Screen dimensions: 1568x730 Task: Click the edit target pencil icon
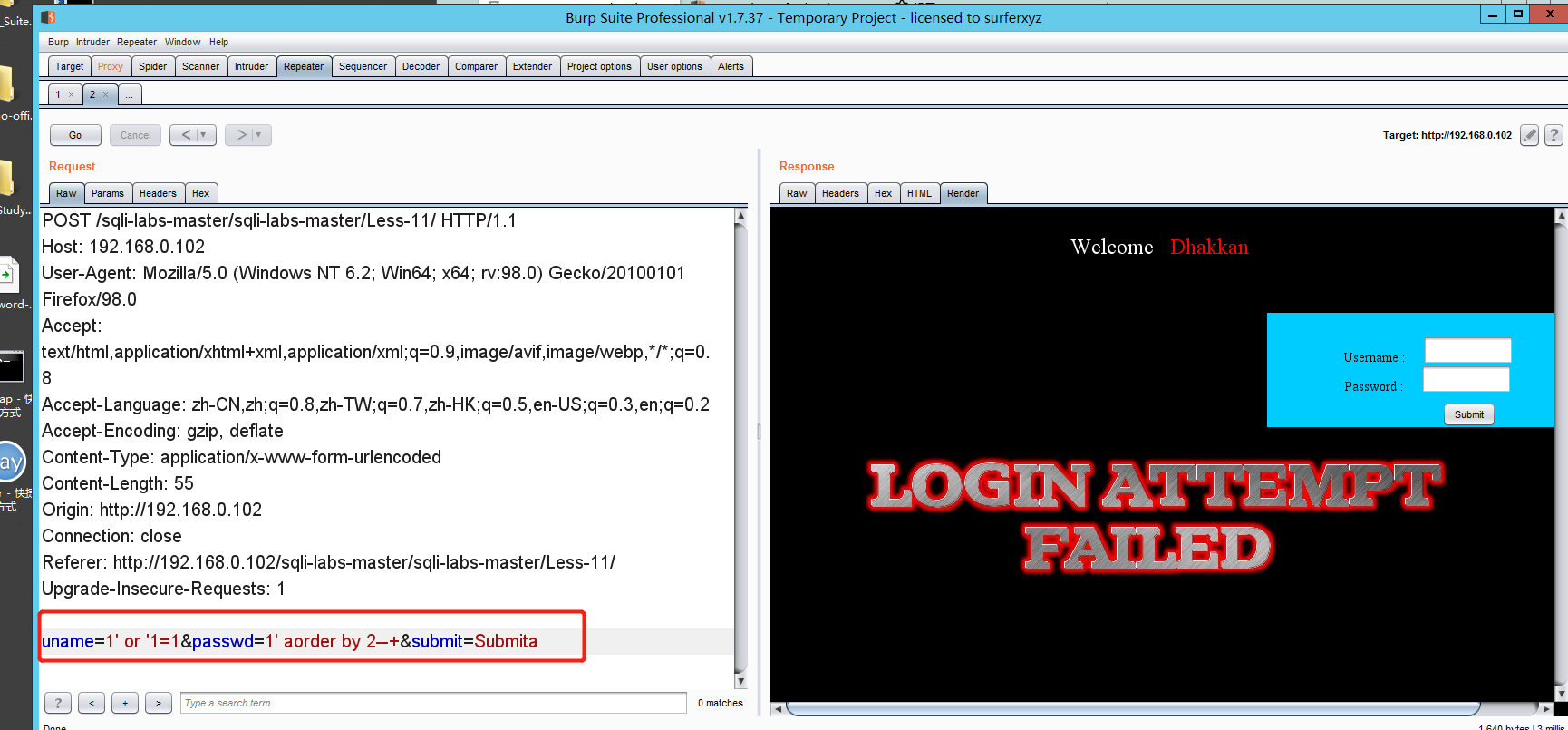[x=1529, y=135]
